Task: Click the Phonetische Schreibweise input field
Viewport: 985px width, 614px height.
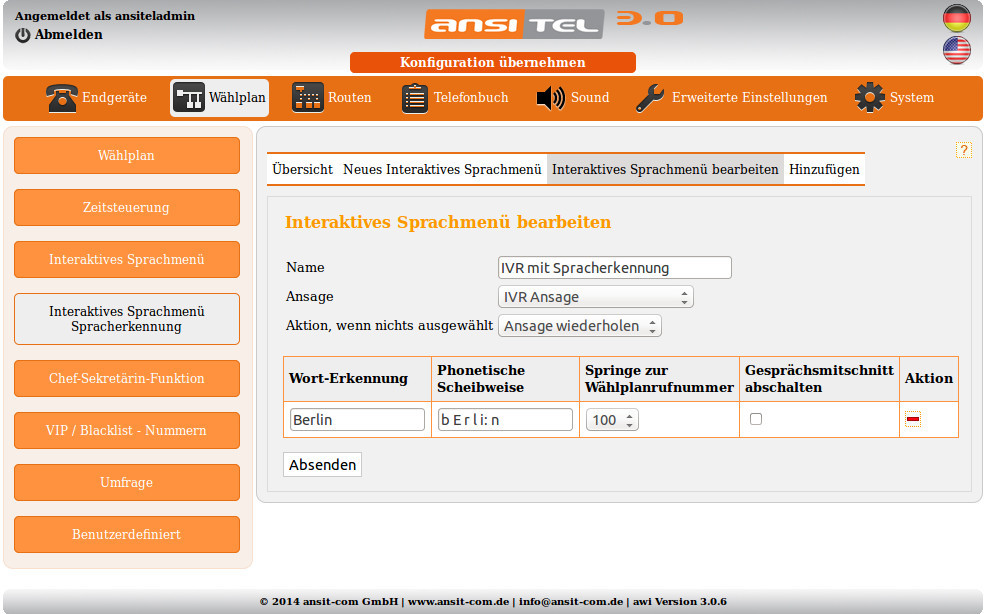Action: [505, 420]
